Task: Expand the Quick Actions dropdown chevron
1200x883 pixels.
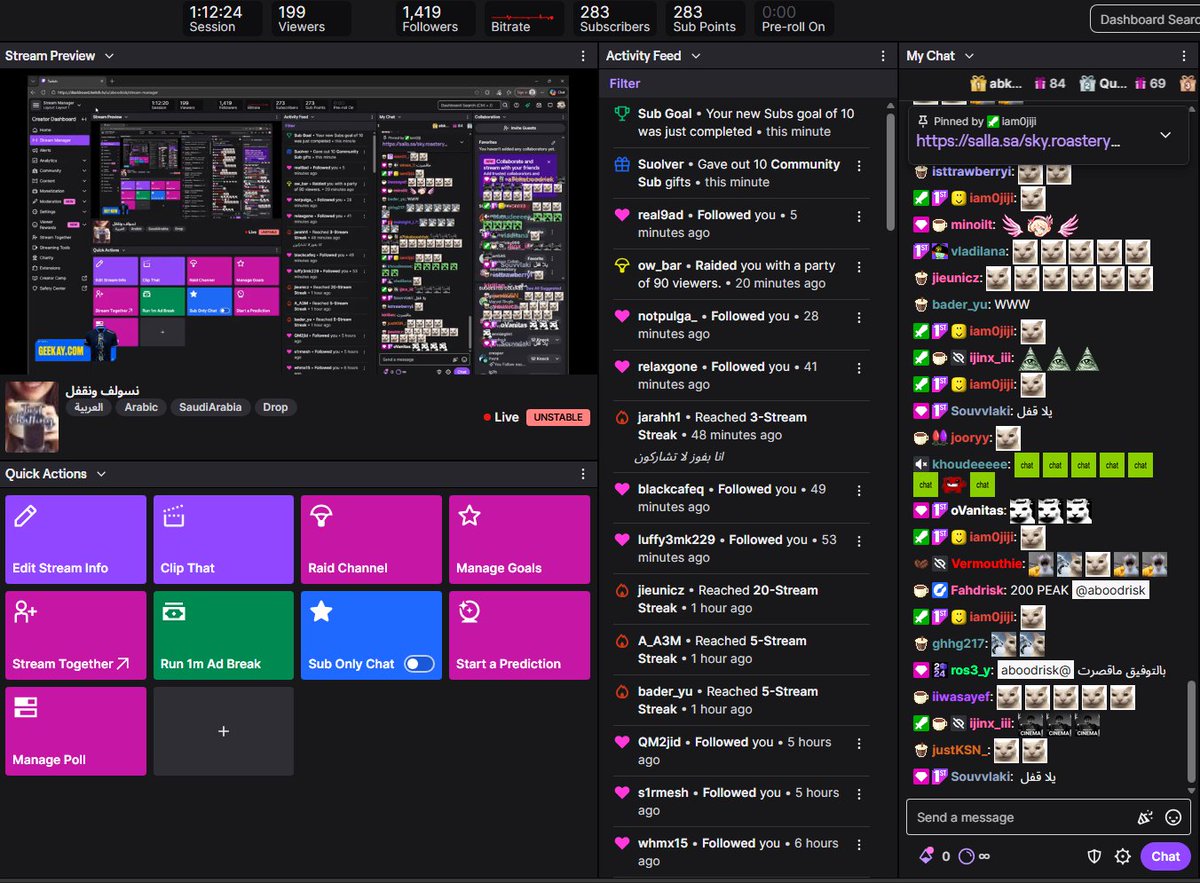Action: (x=100, y=474)
